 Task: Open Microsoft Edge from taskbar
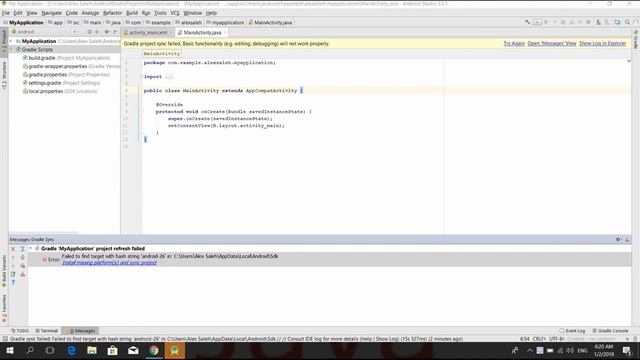[71, 351]
